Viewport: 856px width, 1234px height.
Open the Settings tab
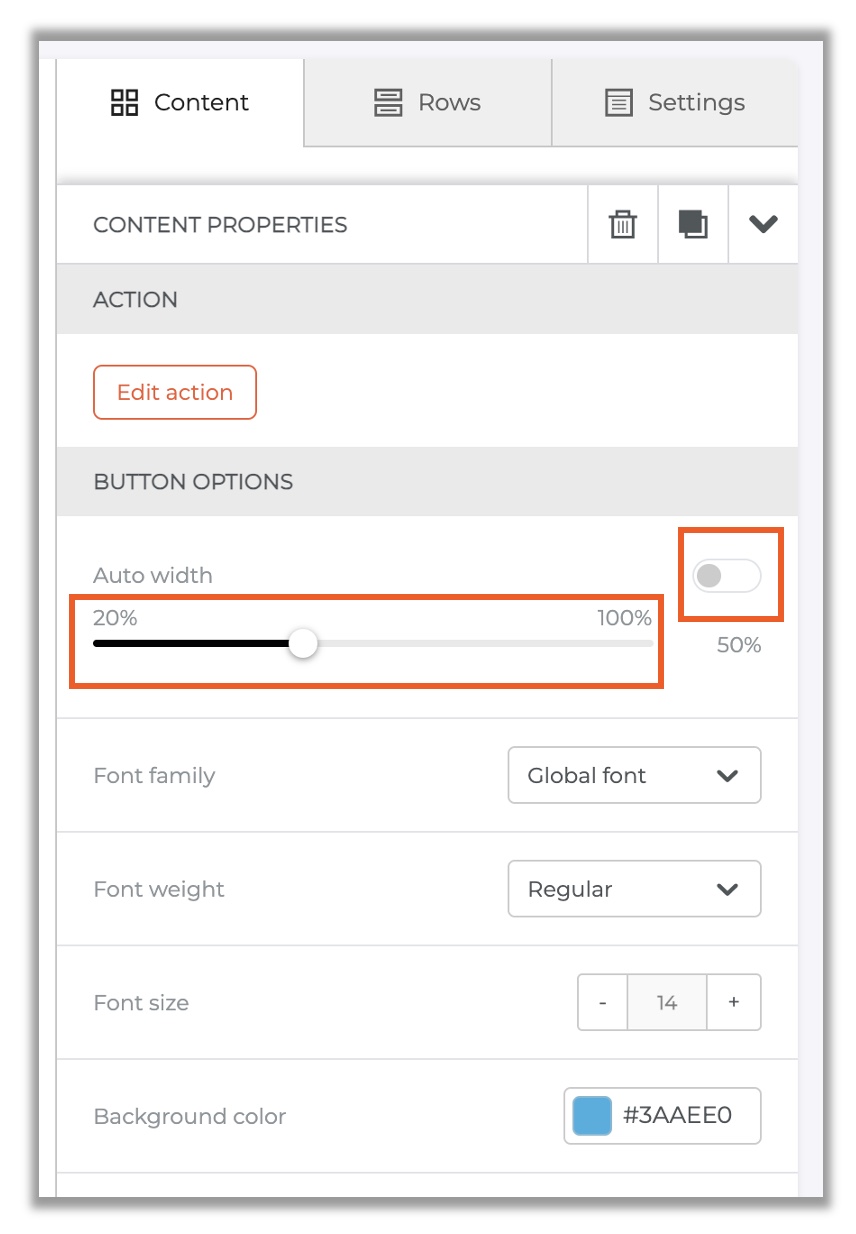[675, 102]
